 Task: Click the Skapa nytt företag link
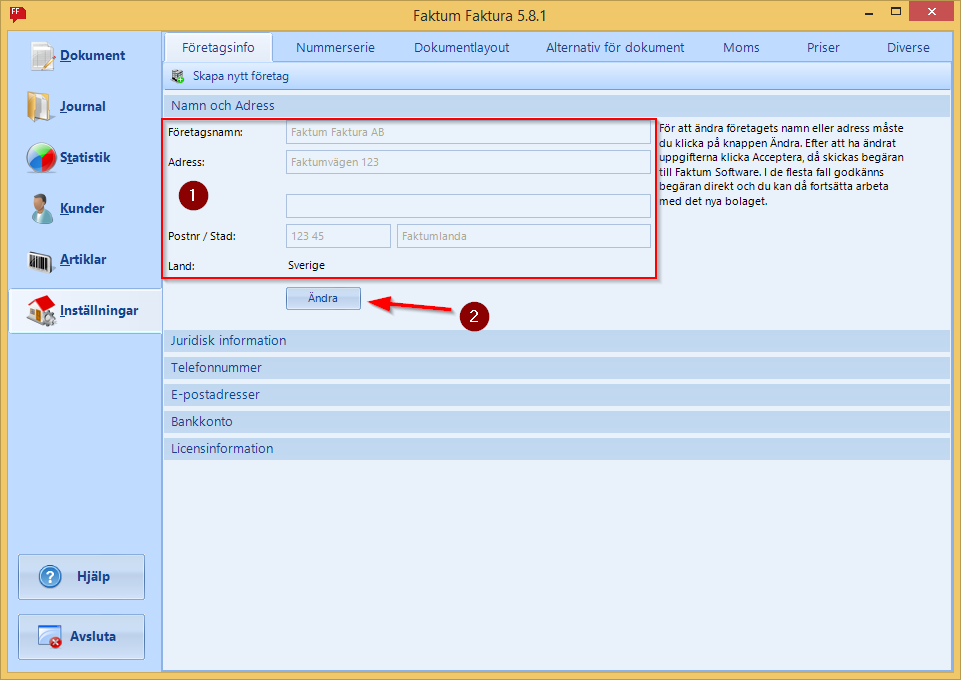coord(240,77)
